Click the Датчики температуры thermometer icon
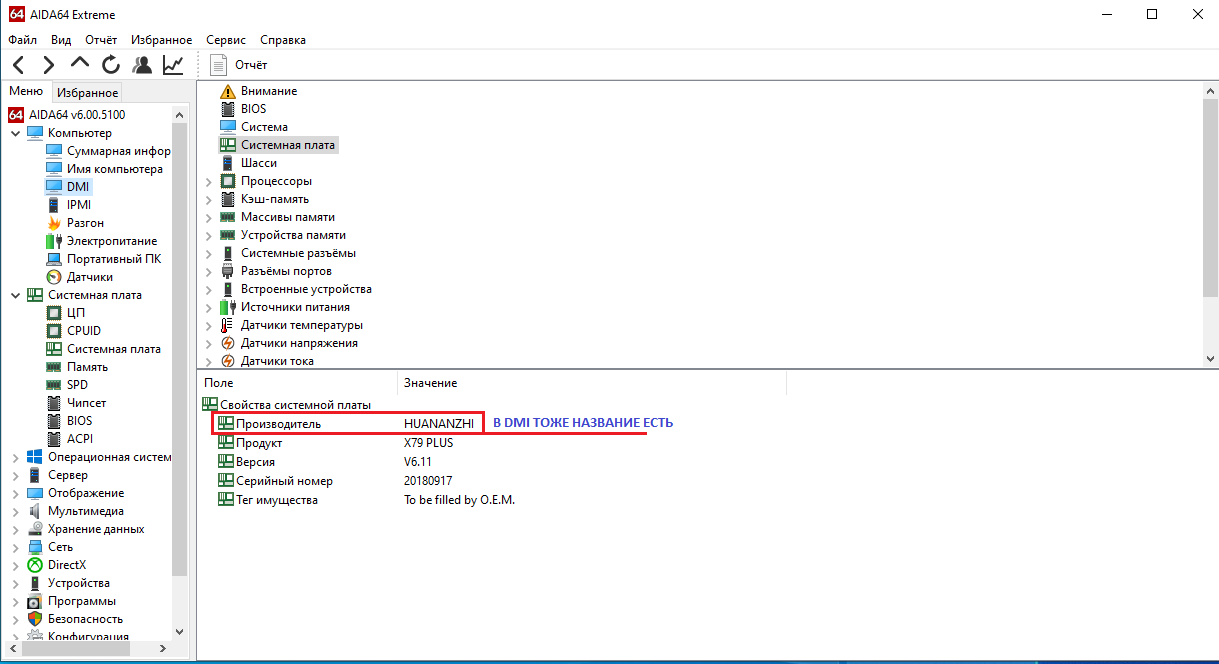 (x=227, y=325)
